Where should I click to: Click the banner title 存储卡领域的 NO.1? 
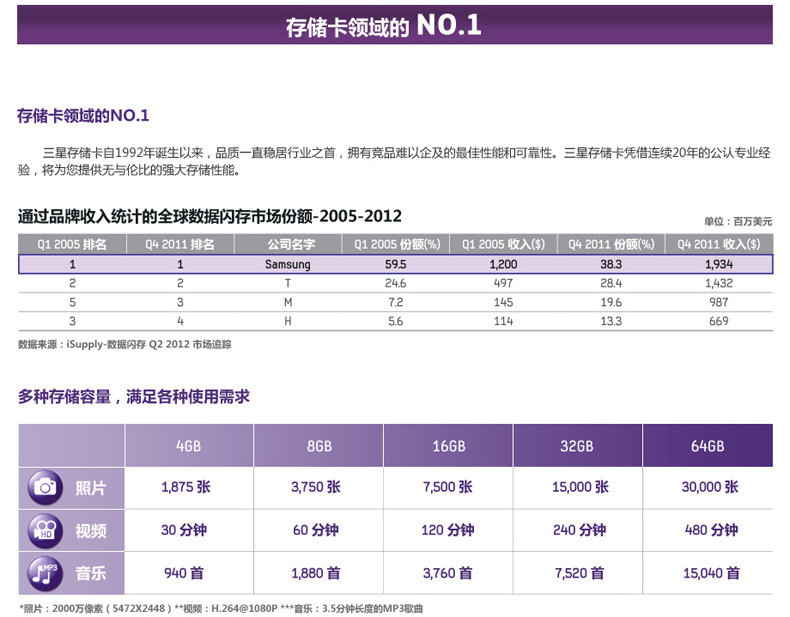click(383, 25)
